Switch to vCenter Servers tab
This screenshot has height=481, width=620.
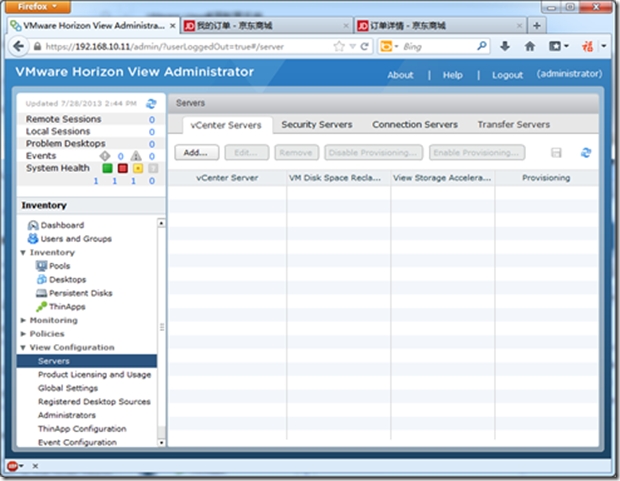226,125
